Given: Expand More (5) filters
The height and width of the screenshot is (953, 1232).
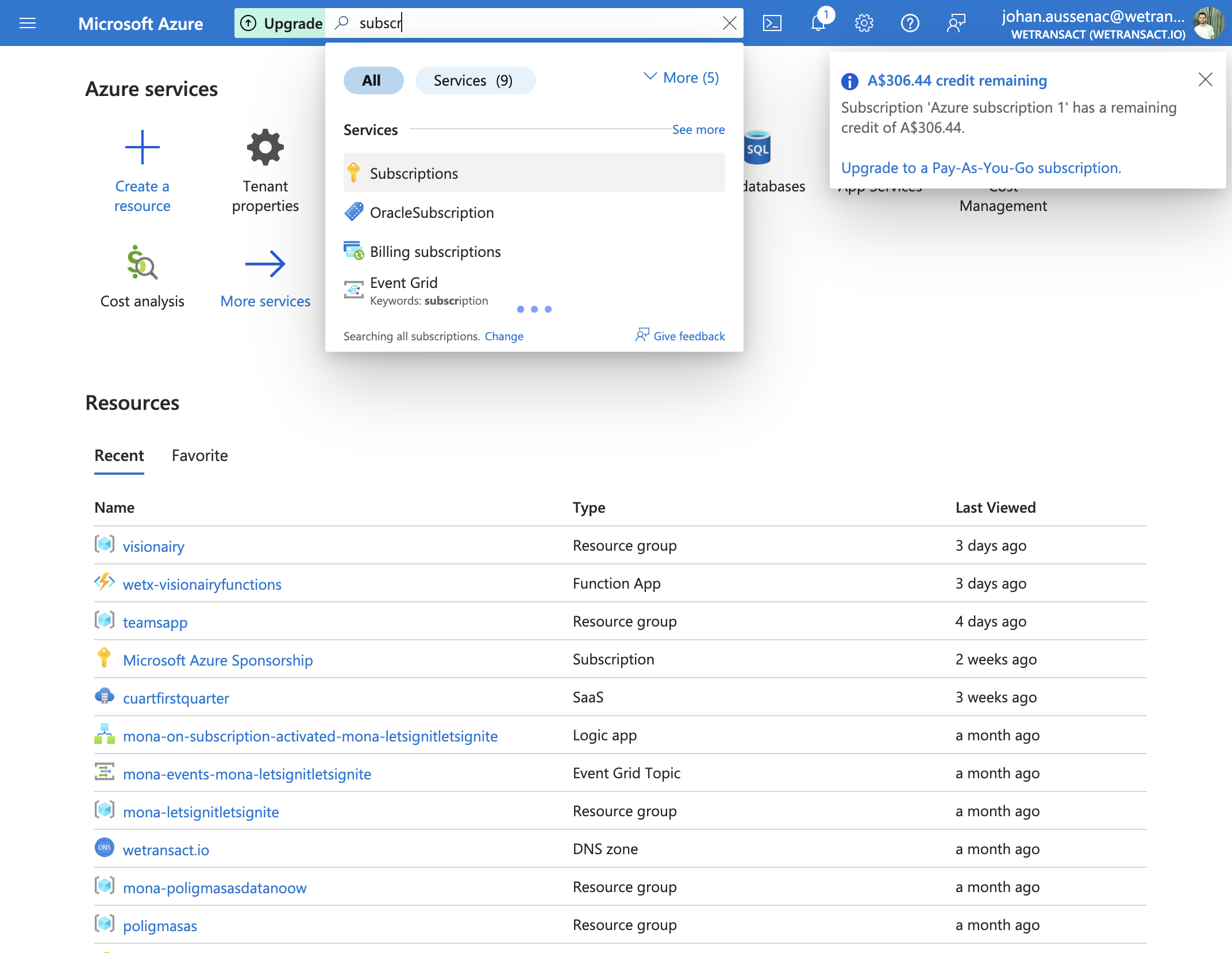Looking at the screenshot, I should pyautogui.click(x=681, y=78).
